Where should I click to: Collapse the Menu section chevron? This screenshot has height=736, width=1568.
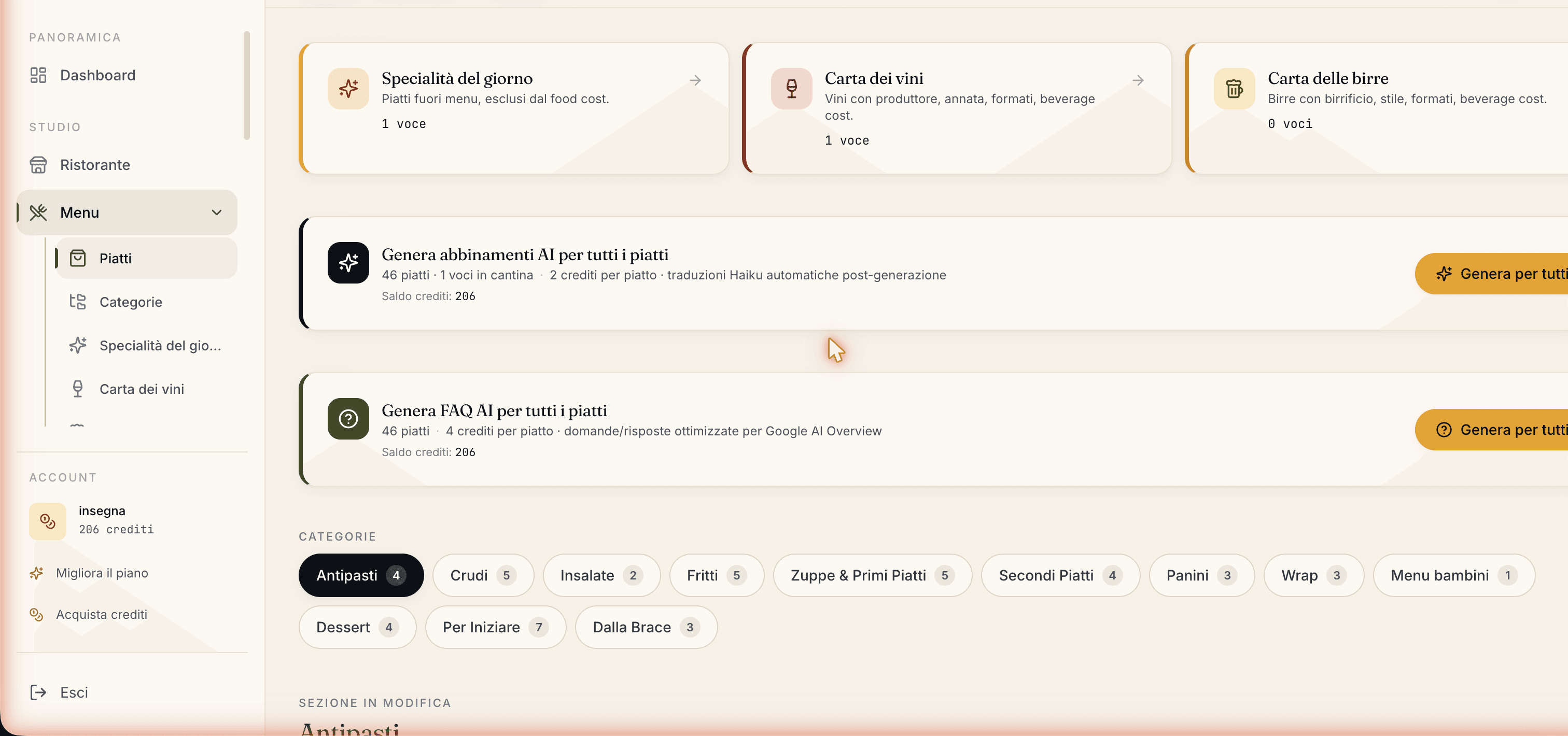217,213
